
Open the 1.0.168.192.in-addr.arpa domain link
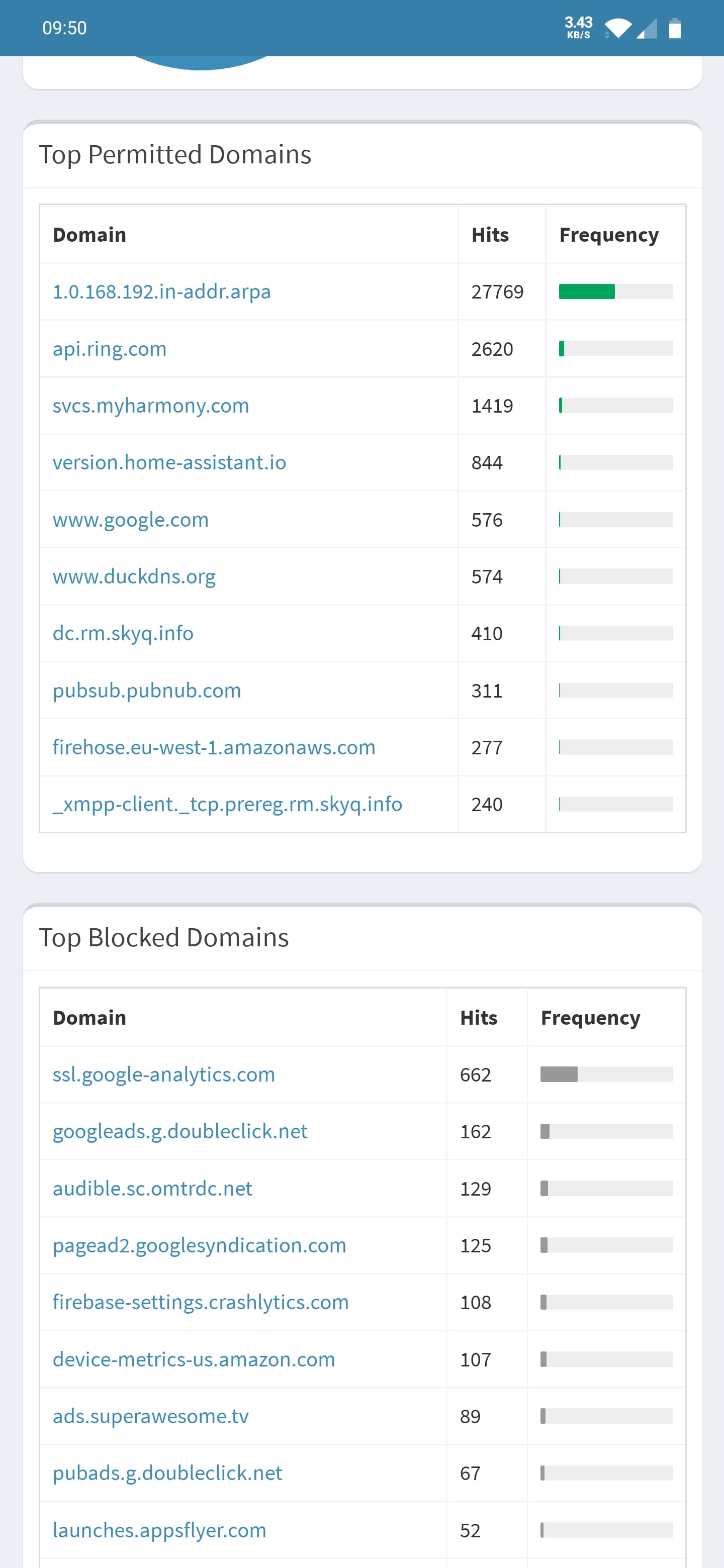tap(161, 291)
